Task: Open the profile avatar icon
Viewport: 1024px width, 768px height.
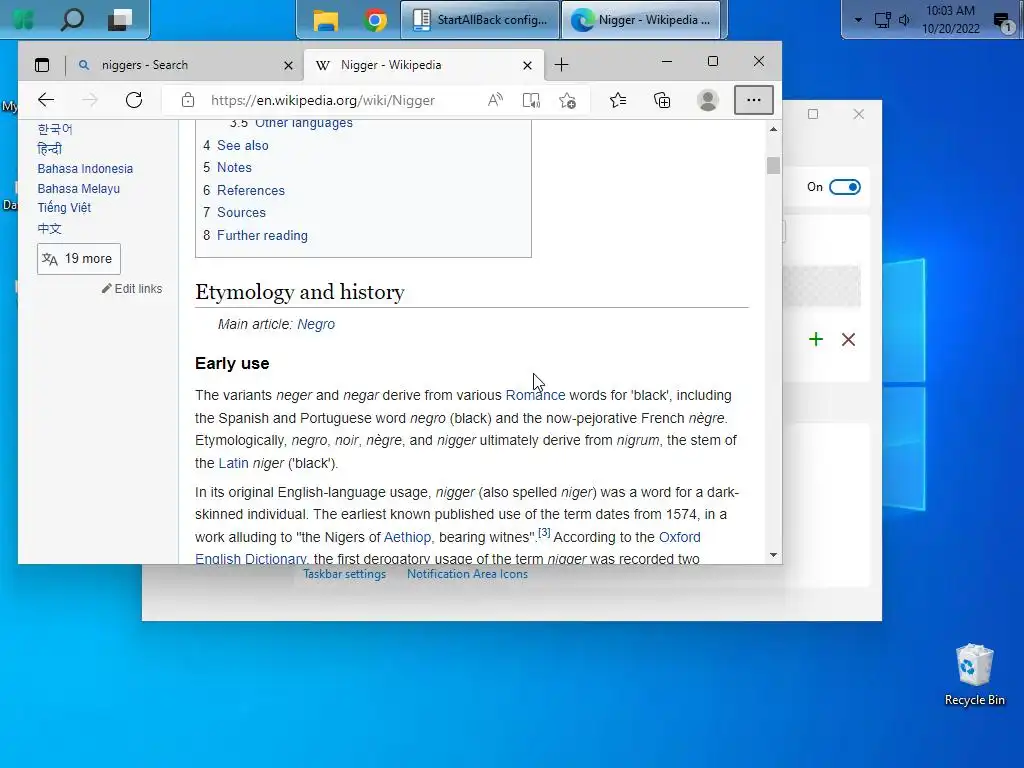Action: click(x=707, y=100)
